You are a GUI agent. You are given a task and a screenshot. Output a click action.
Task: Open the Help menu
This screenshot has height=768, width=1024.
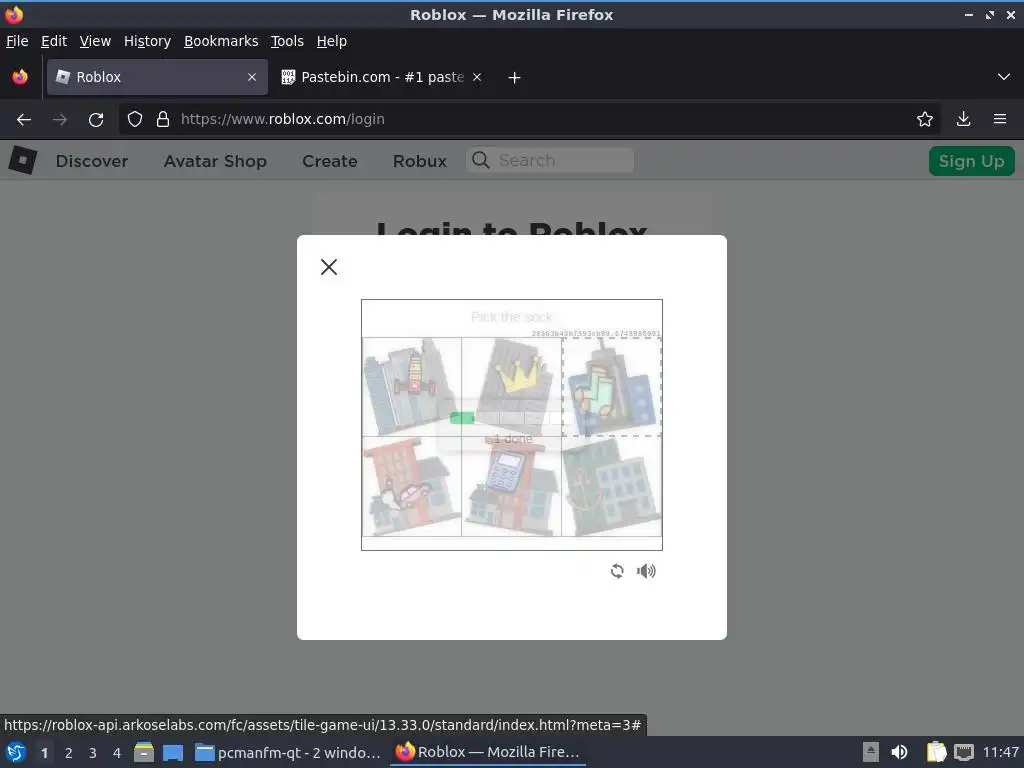(331, 41)
